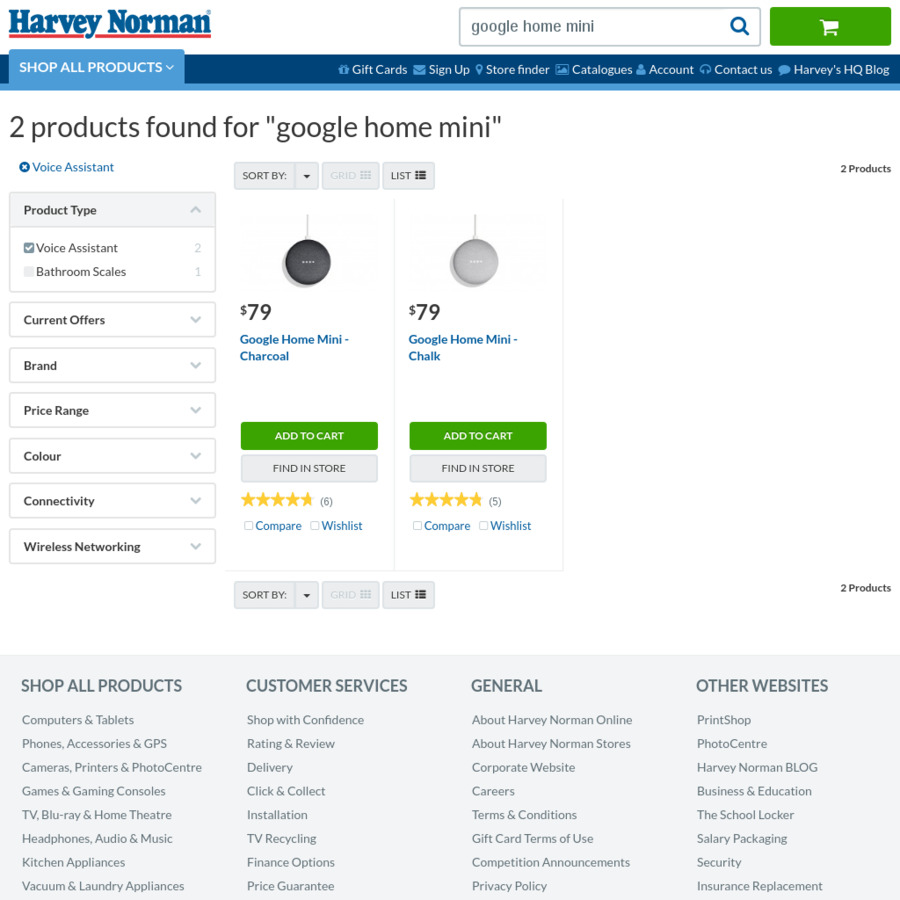Open Google Home Mini - Chalk product link
The width and height of the screenshot is (900, 900).
point(463,347)
